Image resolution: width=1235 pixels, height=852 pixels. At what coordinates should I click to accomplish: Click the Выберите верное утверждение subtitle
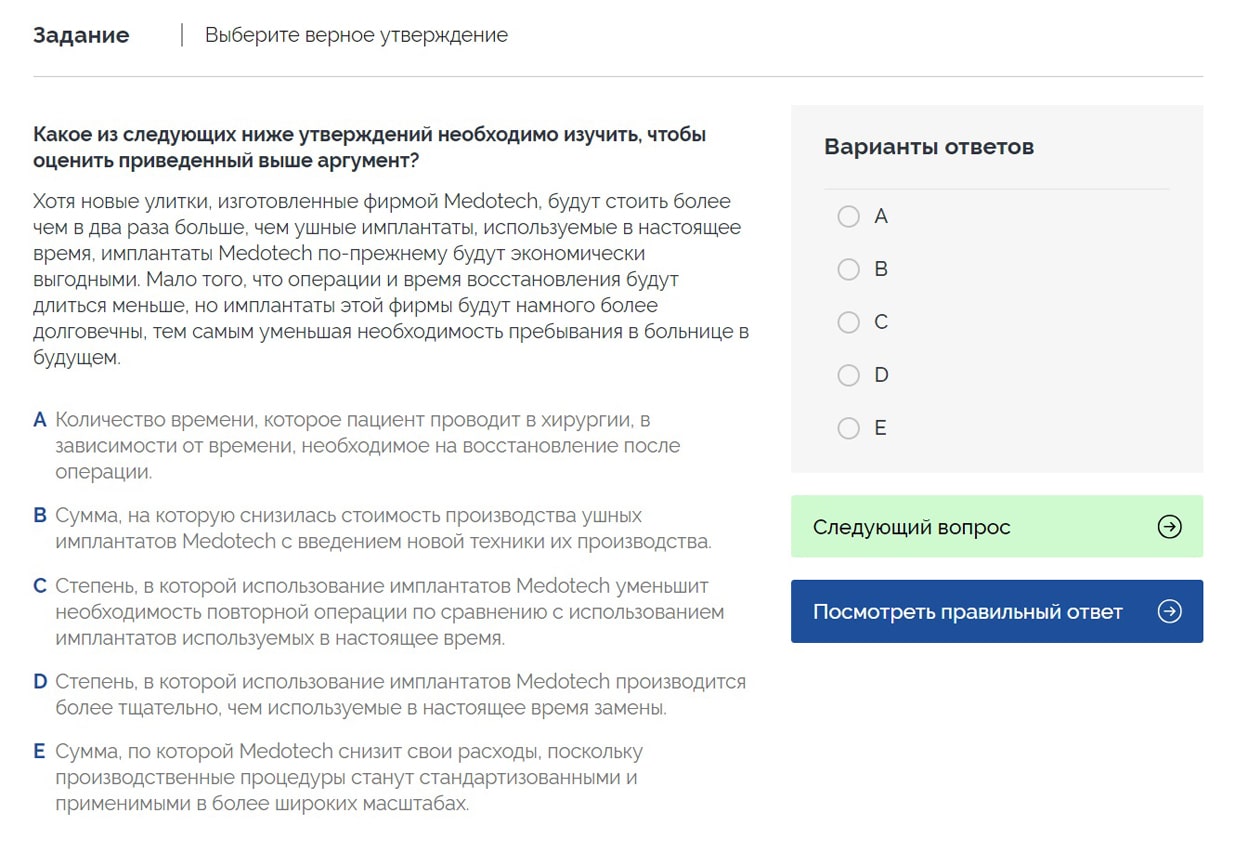coord(356,34)
